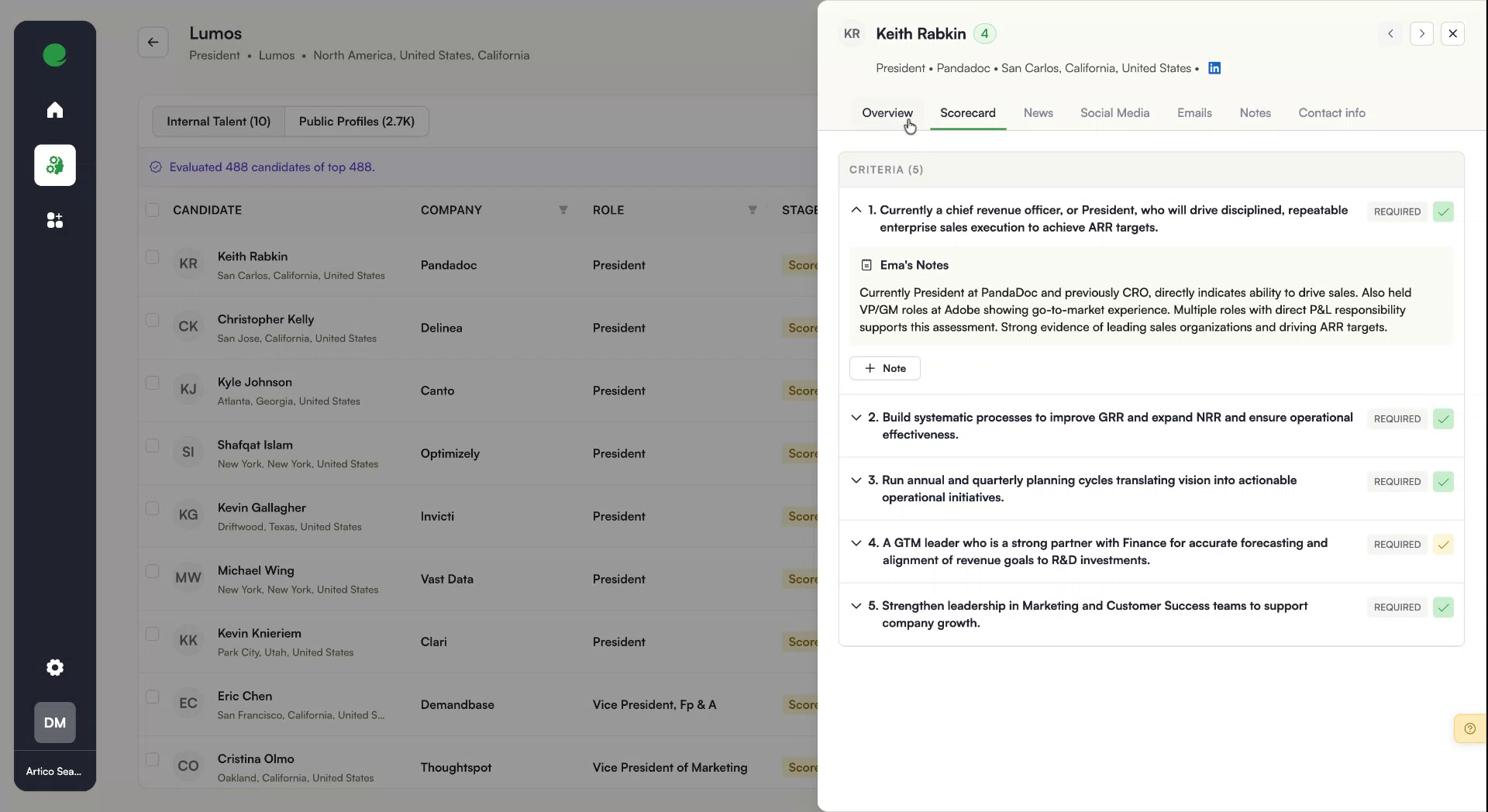Click the Note button under Ema's Notes

pyautogui.click(x=884, y=368)
